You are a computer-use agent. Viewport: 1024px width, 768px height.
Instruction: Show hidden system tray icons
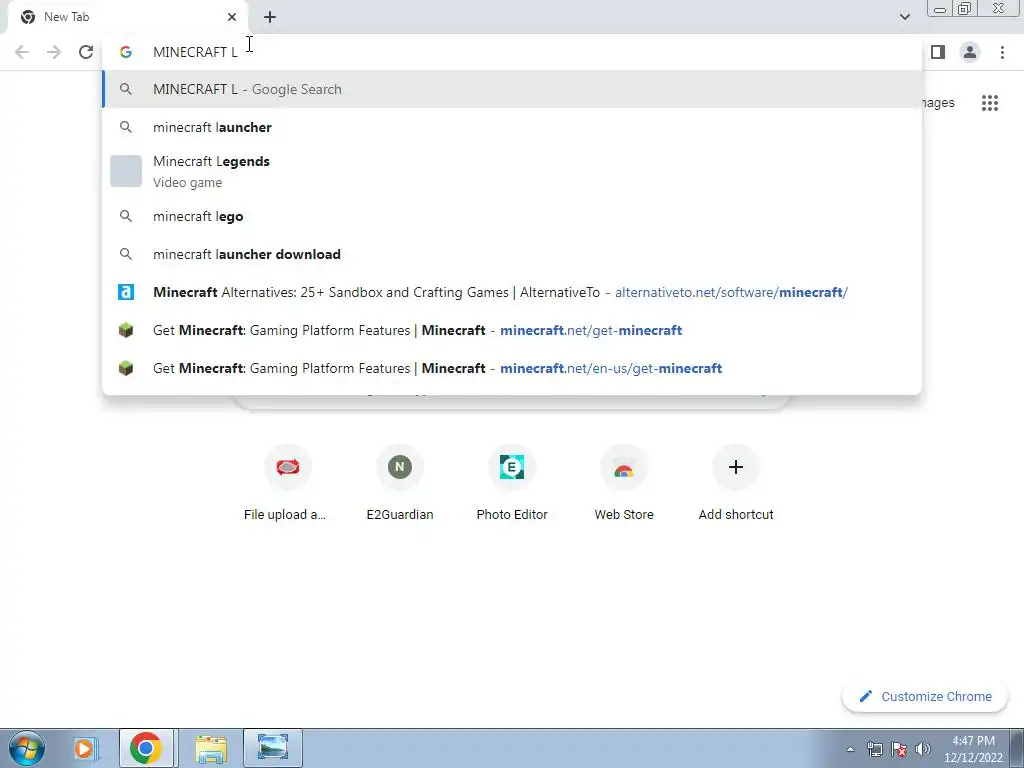[850, 749]
